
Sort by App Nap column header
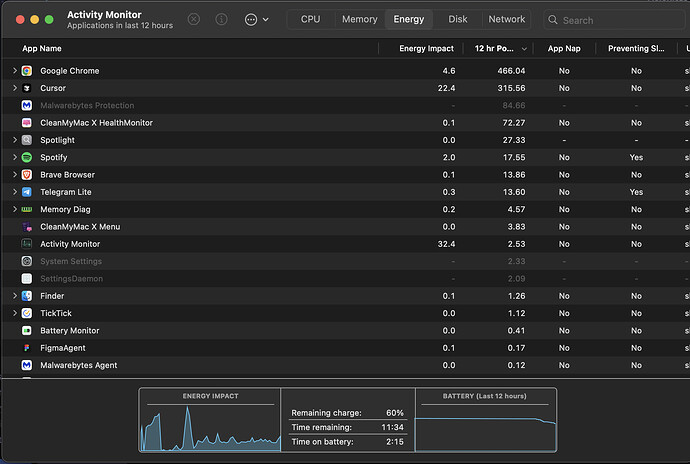(x=564, y=48)
